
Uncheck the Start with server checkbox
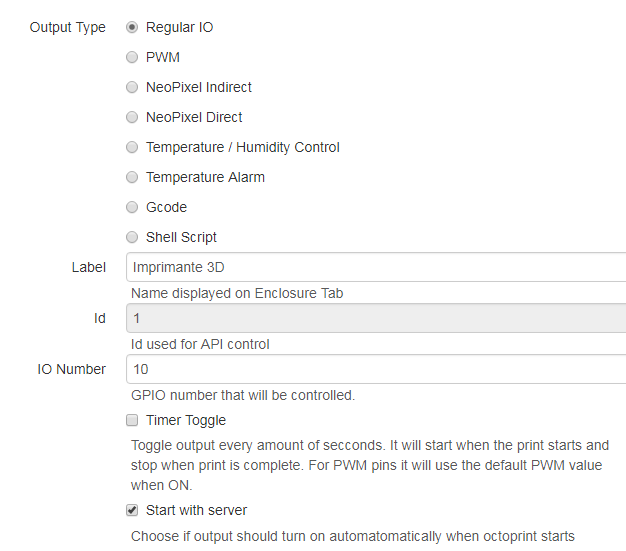click(x=132, y=510)
